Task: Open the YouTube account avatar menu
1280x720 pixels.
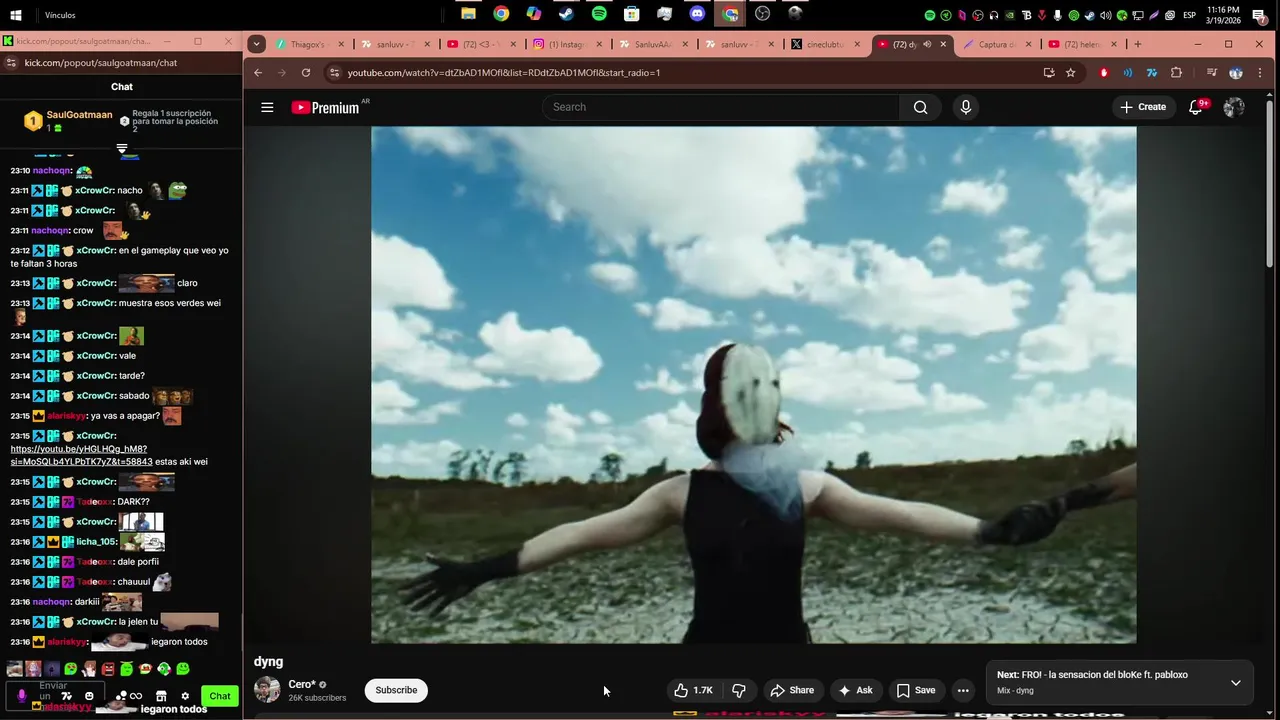Action: pos(1234,107)
